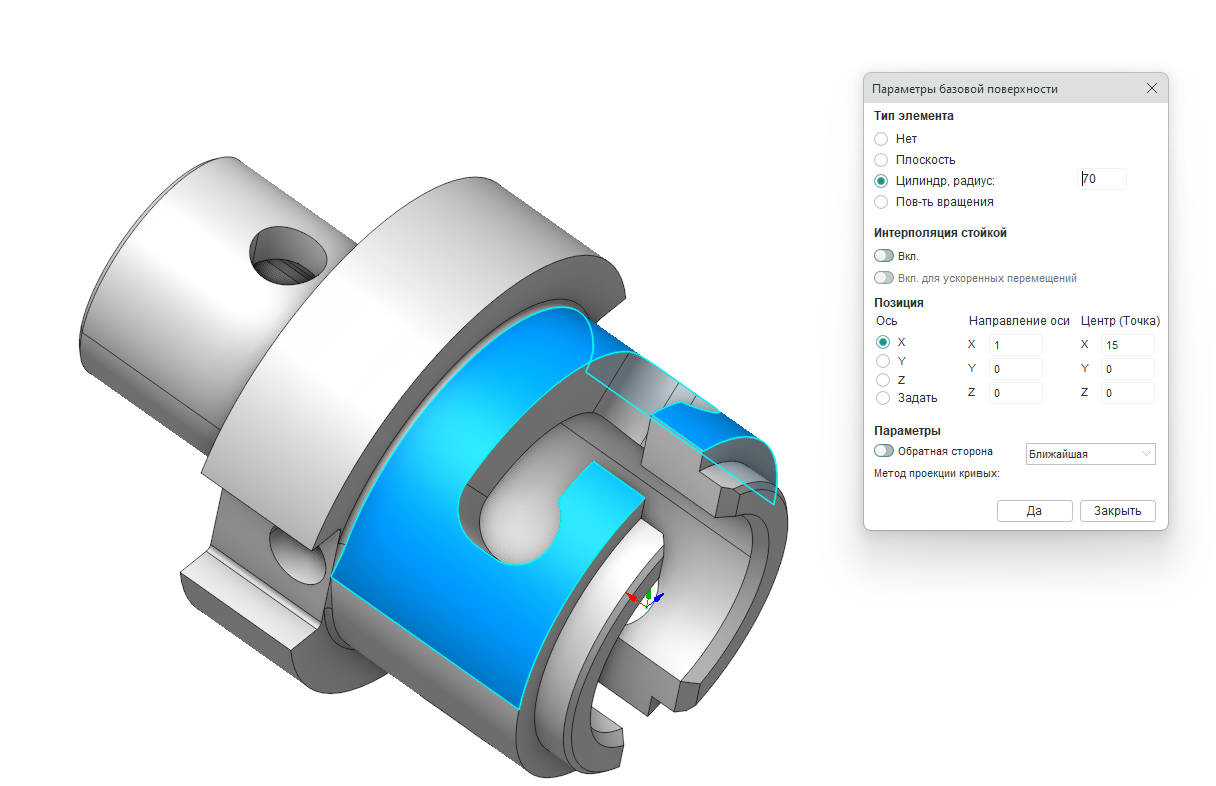
Task: Turn on the 'Обратная сторона' toggle
Action: click(x=883, y=451)
